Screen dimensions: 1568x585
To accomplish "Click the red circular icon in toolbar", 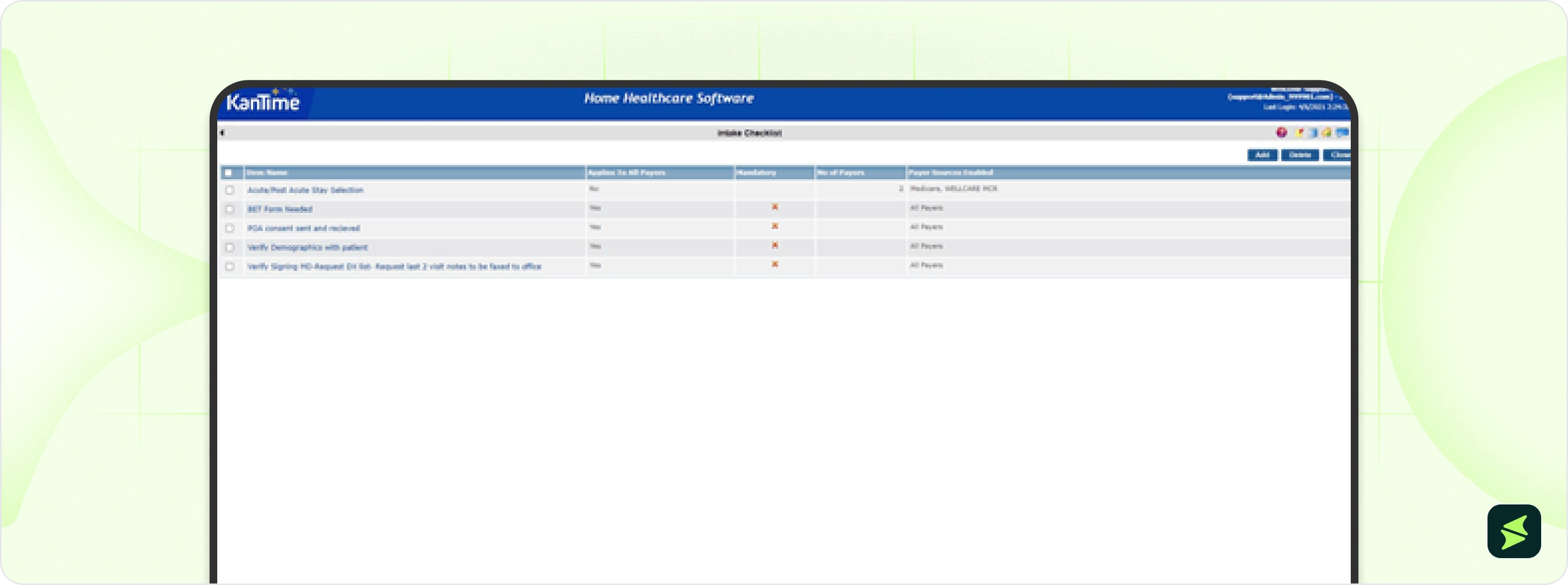I will pyautogui.click(x=1281, y=132).
